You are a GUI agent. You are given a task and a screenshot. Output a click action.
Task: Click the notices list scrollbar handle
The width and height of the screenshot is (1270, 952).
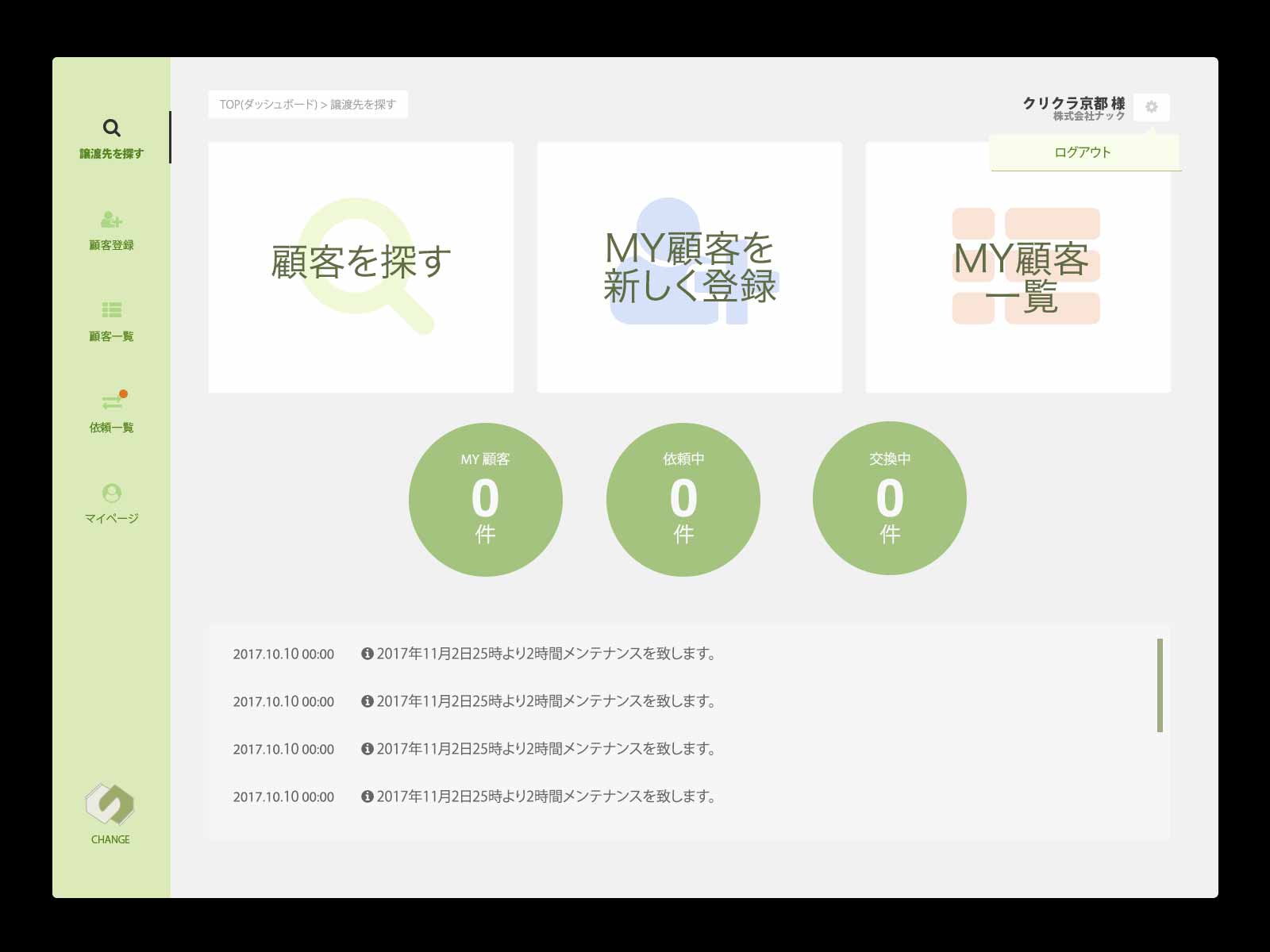pyautogui.click(x=1160, y=685)
